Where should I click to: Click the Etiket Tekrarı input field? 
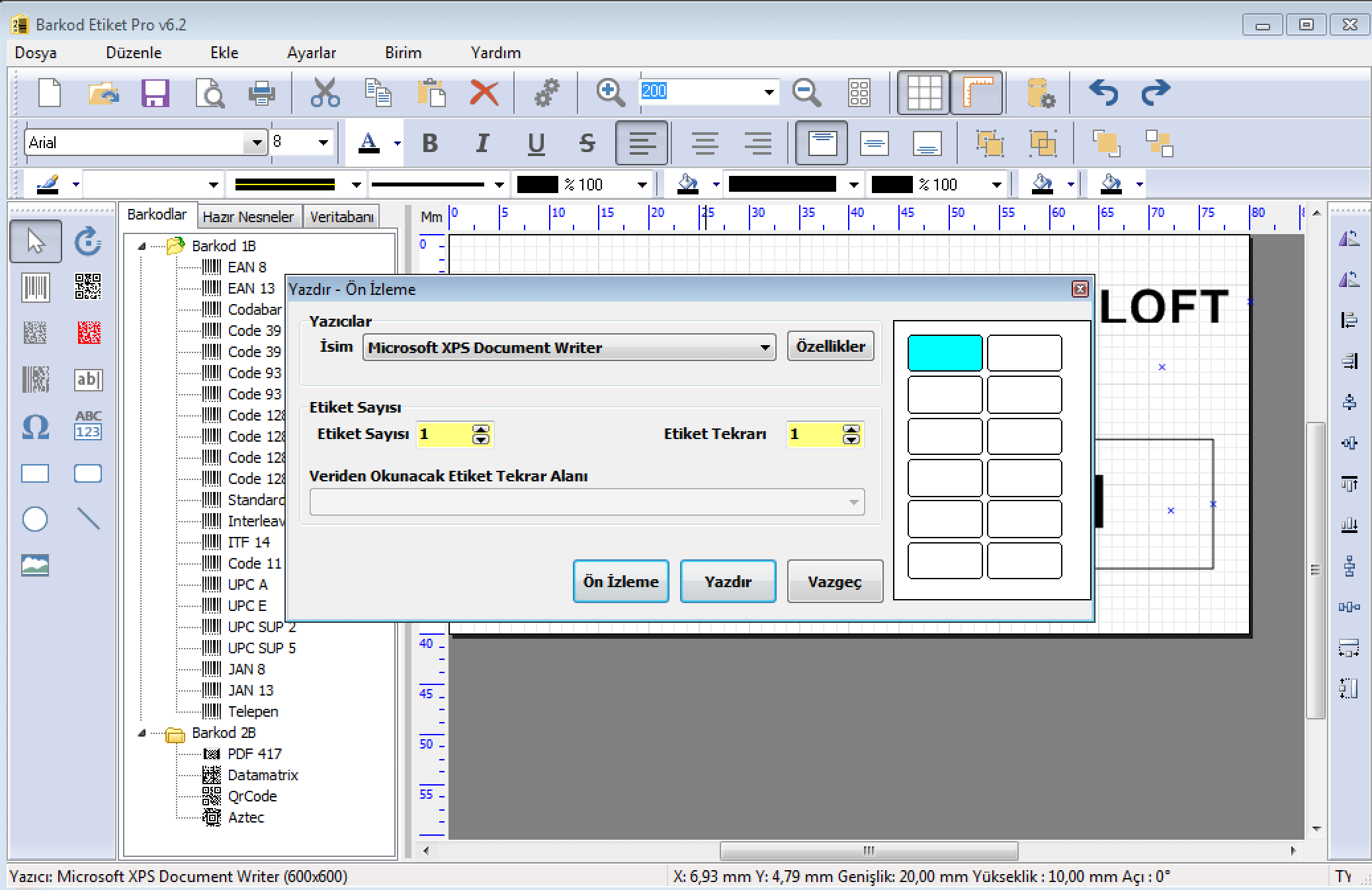[815, 434]
